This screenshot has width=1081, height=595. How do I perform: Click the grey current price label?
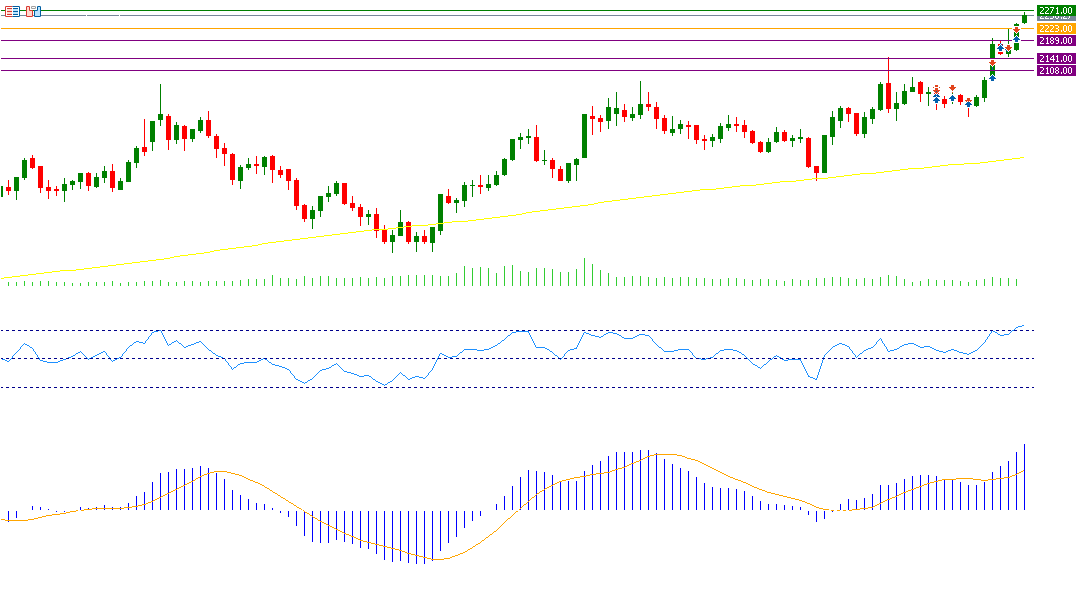pyautogui.click(x=1055, y=18)
